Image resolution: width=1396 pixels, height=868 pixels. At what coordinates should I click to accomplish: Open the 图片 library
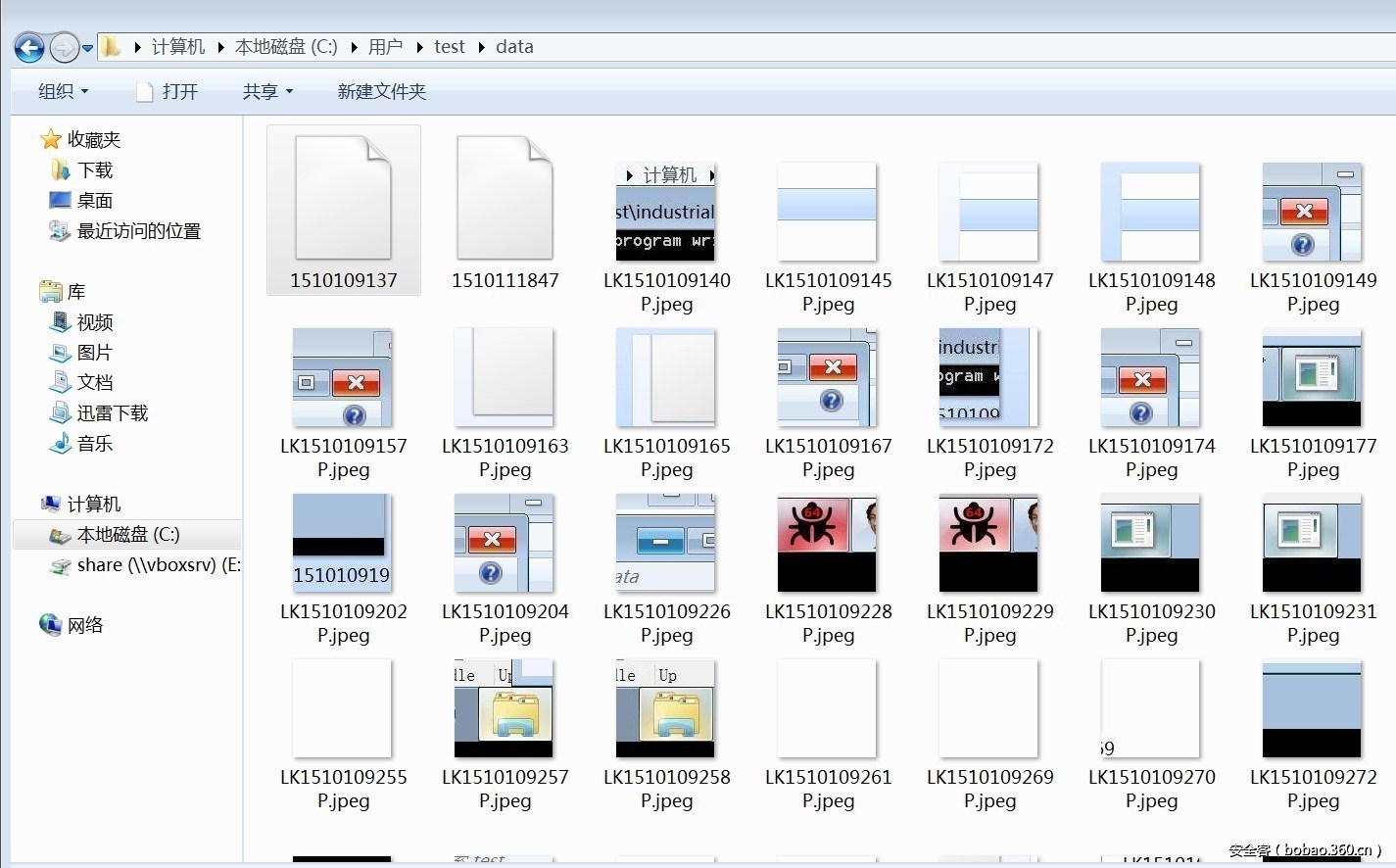click(x=94, y=353)
